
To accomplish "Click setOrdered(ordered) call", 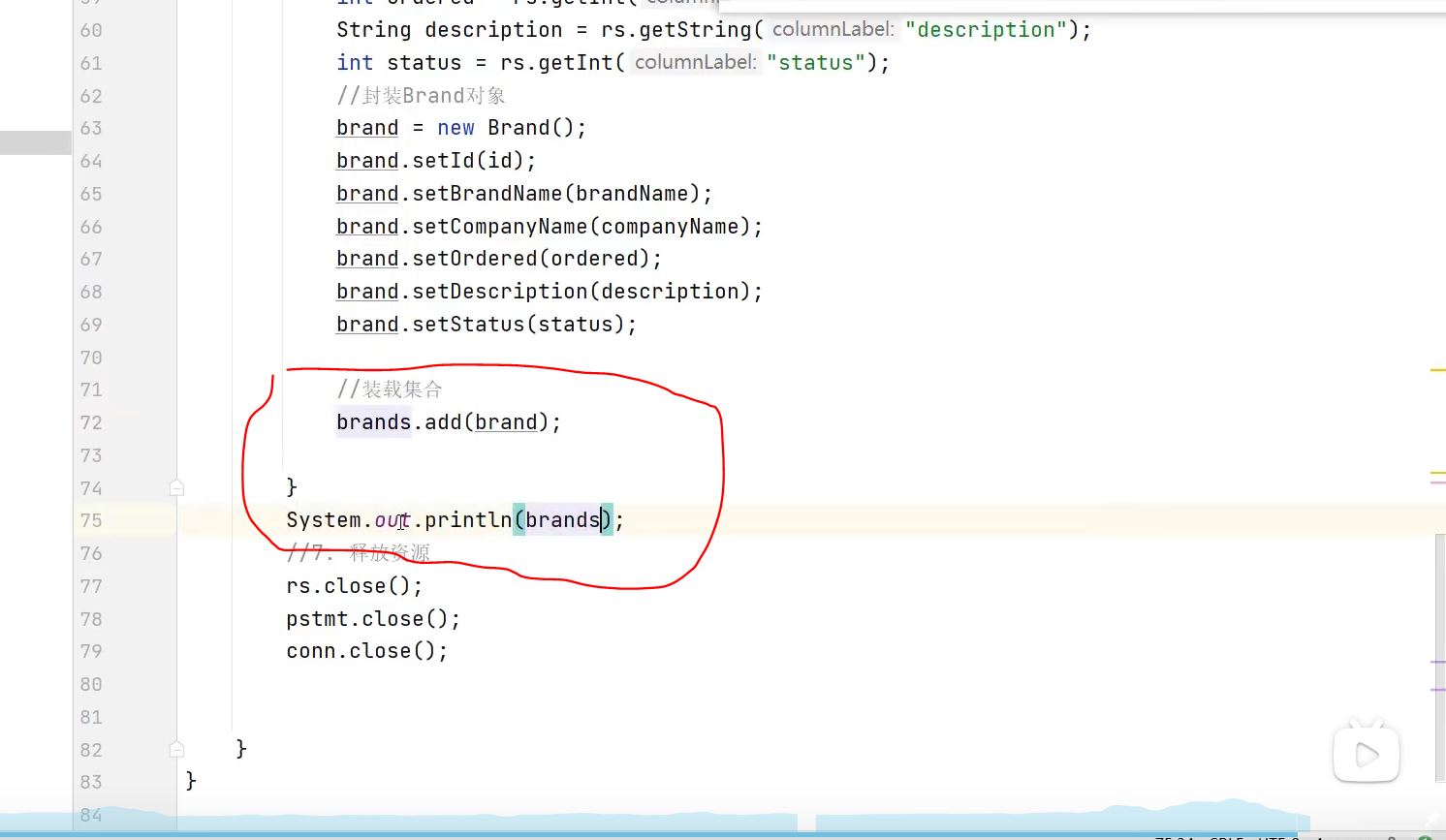I will (531, 259).
